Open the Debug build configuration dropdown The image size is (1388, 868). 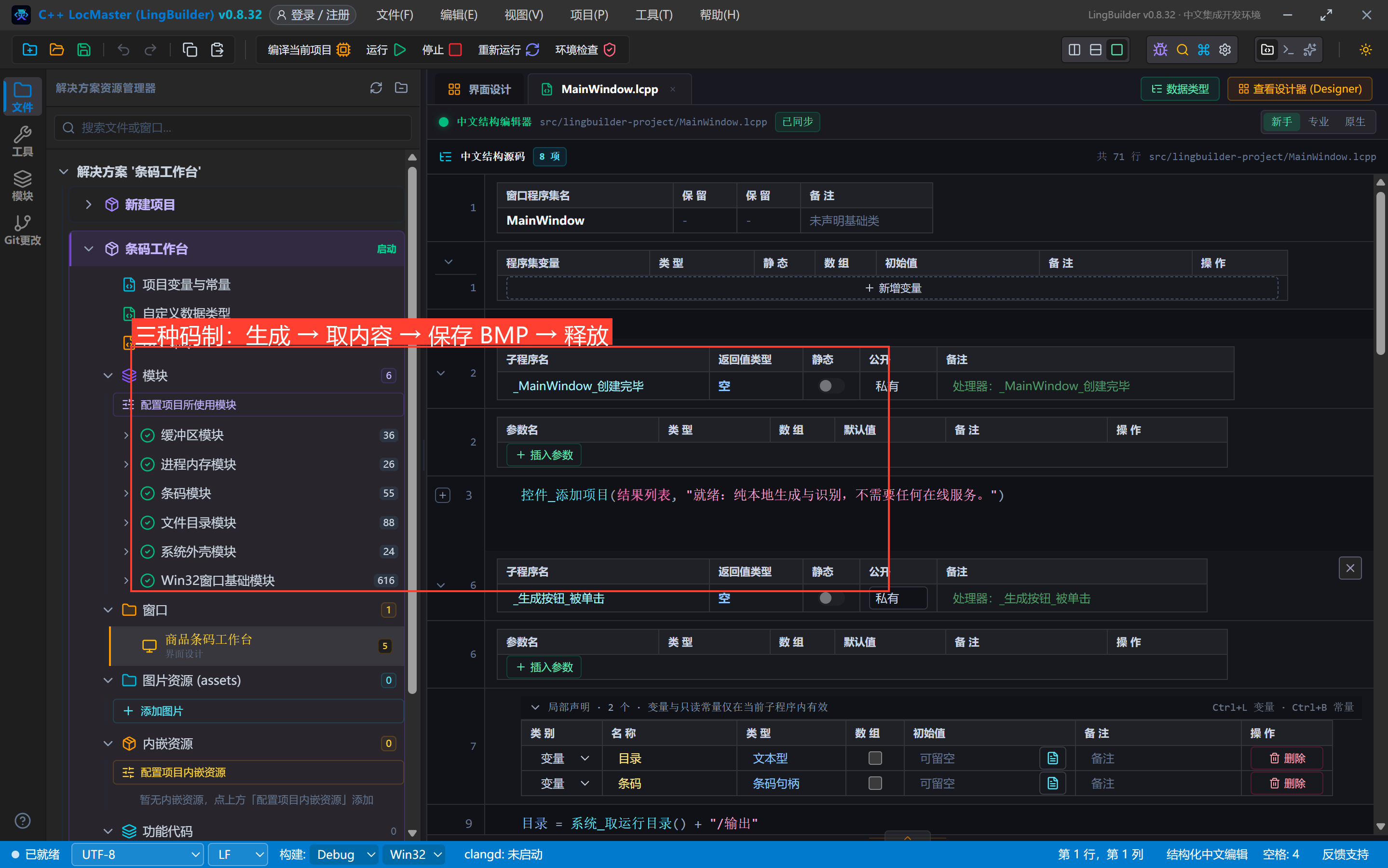point(344,854)
